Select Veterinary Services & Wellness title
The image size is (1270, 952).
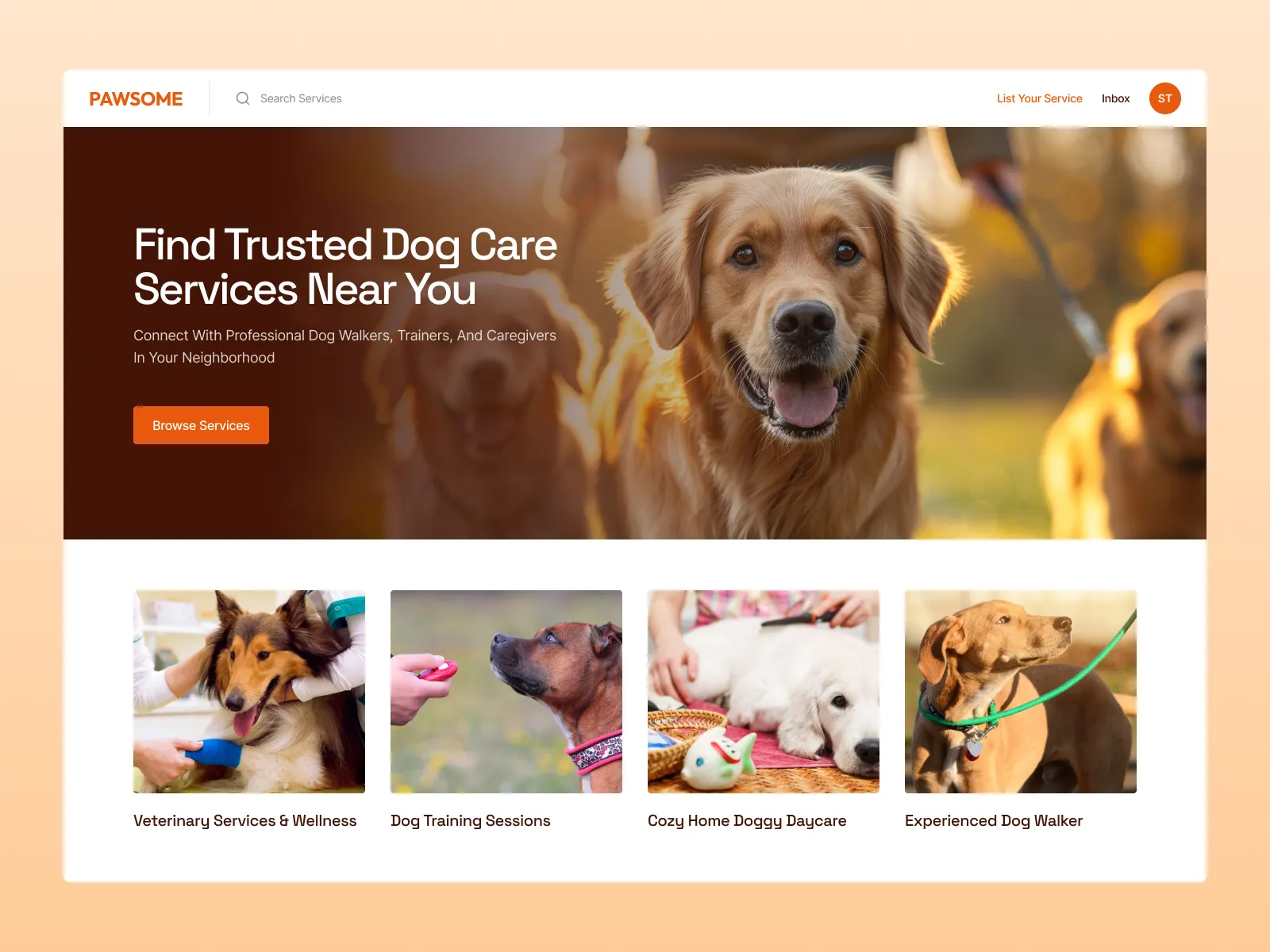(244, 821)
